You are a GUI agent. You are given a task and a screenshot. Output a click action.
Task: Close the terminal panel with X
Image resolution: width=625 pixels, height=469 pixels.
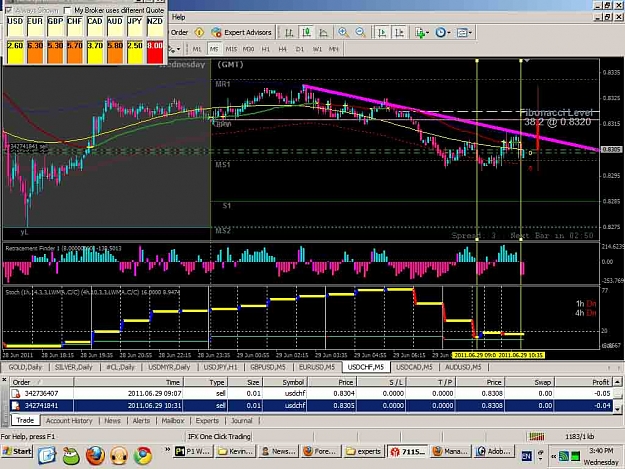tap(4, 380)
